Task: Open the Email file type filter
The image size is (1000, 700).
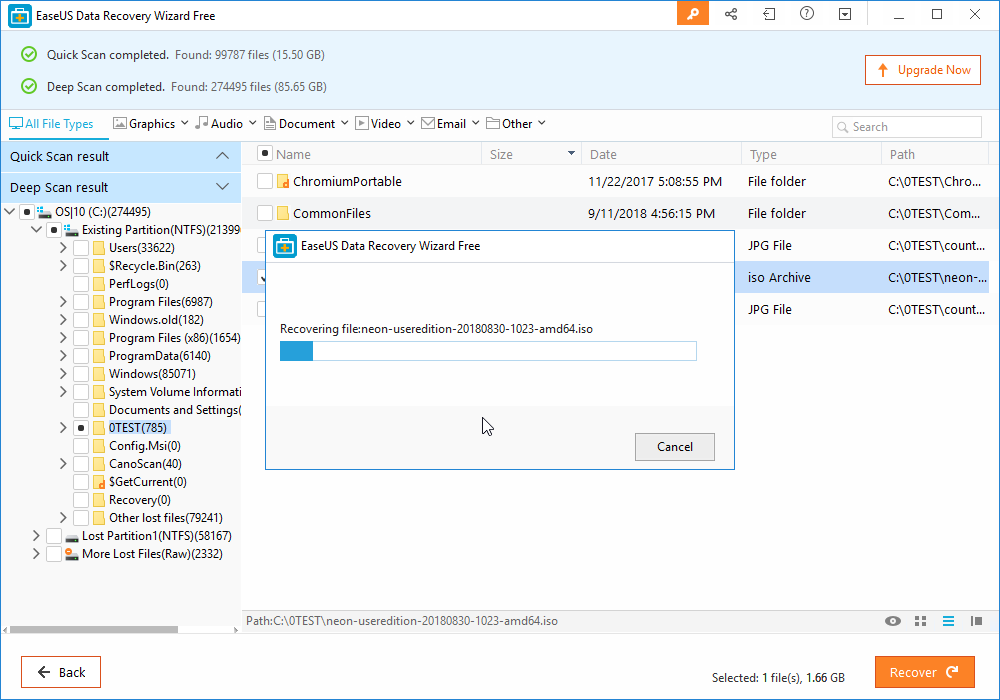Action: pyautogui.click(x=450, y=124)
